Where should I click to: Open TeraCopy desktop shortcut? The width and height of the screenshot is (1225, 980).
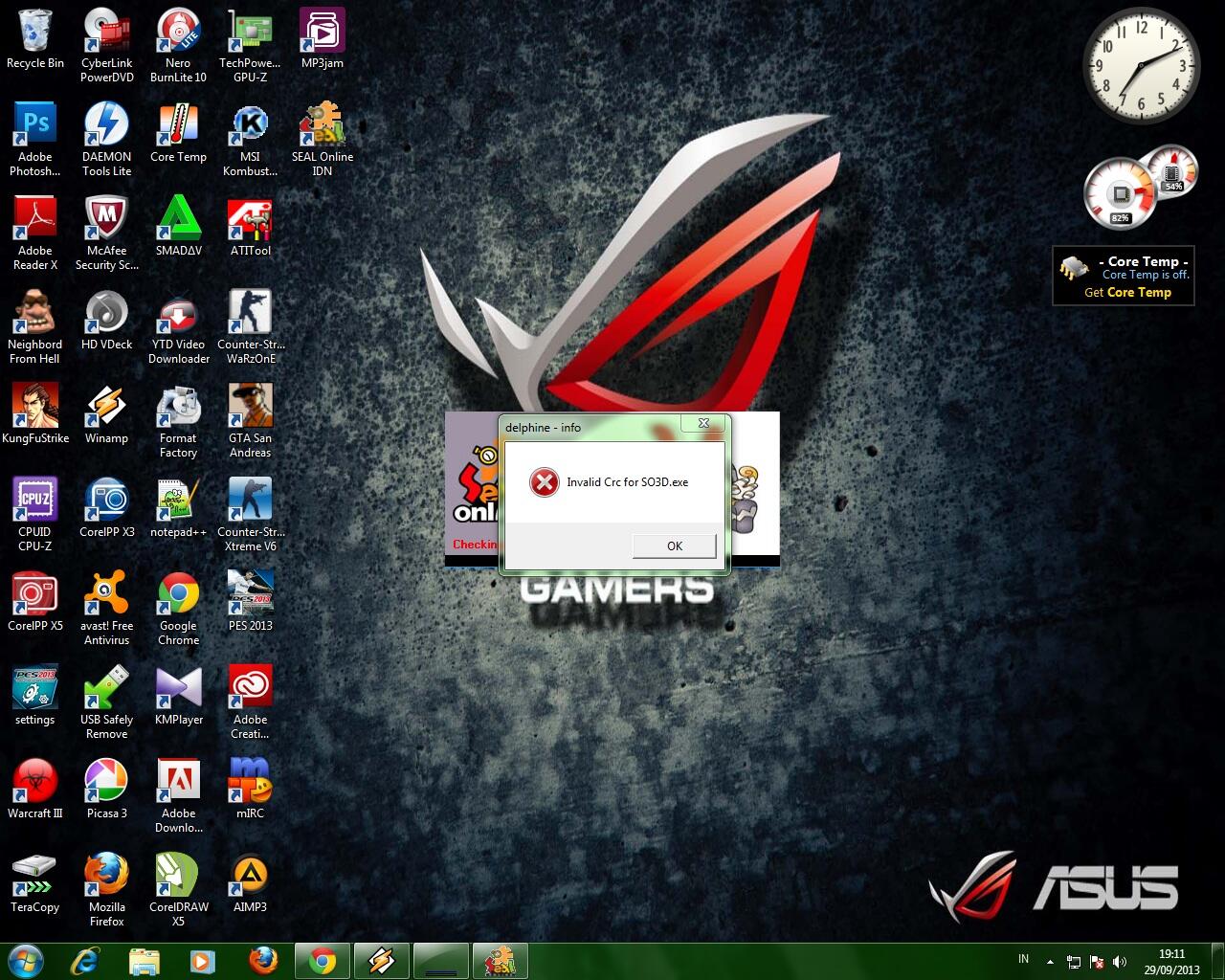click(x=35, y=883)
